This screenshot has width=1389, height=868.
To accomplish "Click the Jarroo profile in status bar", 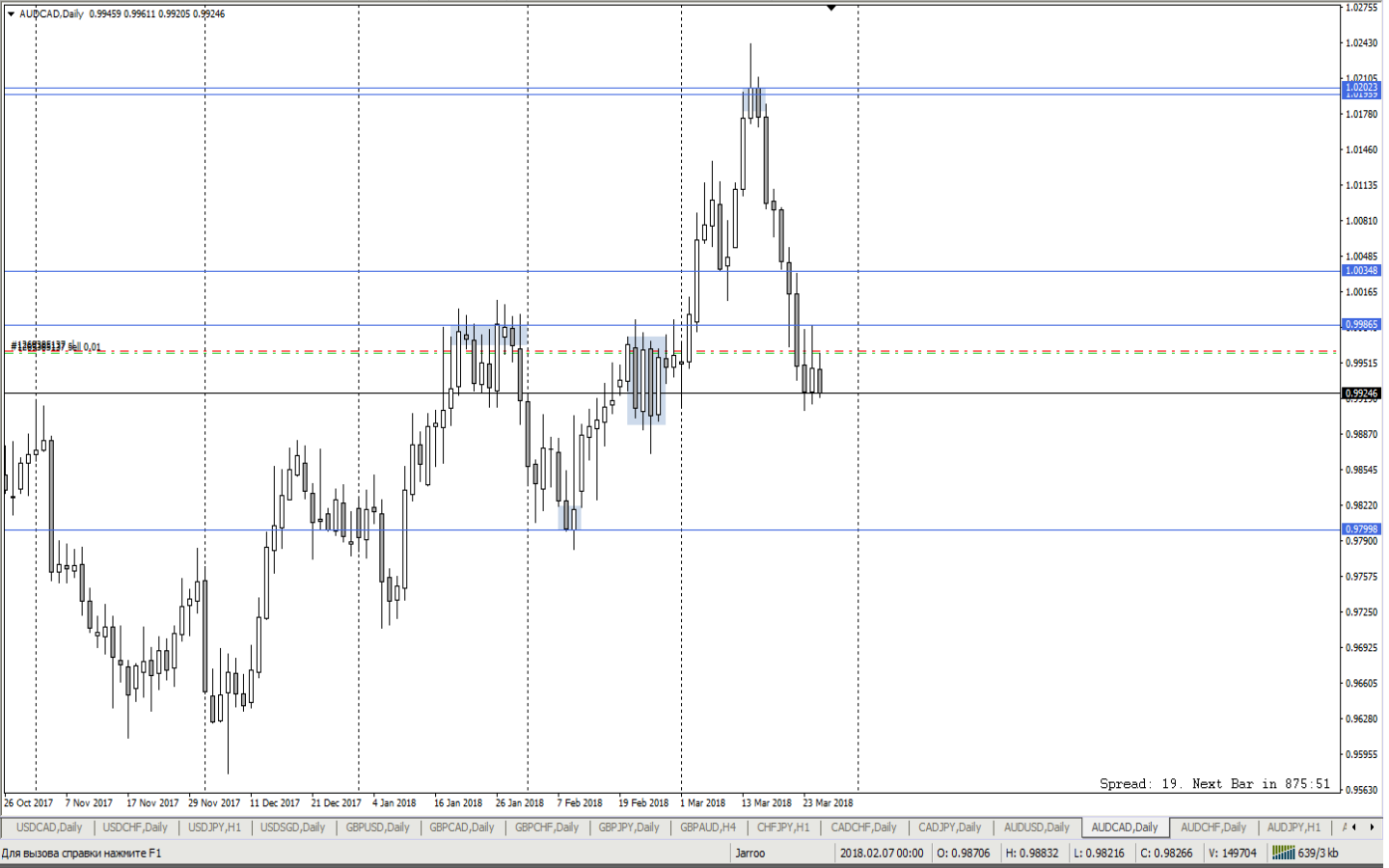I will pyautogui.click(x=749, y=853).
